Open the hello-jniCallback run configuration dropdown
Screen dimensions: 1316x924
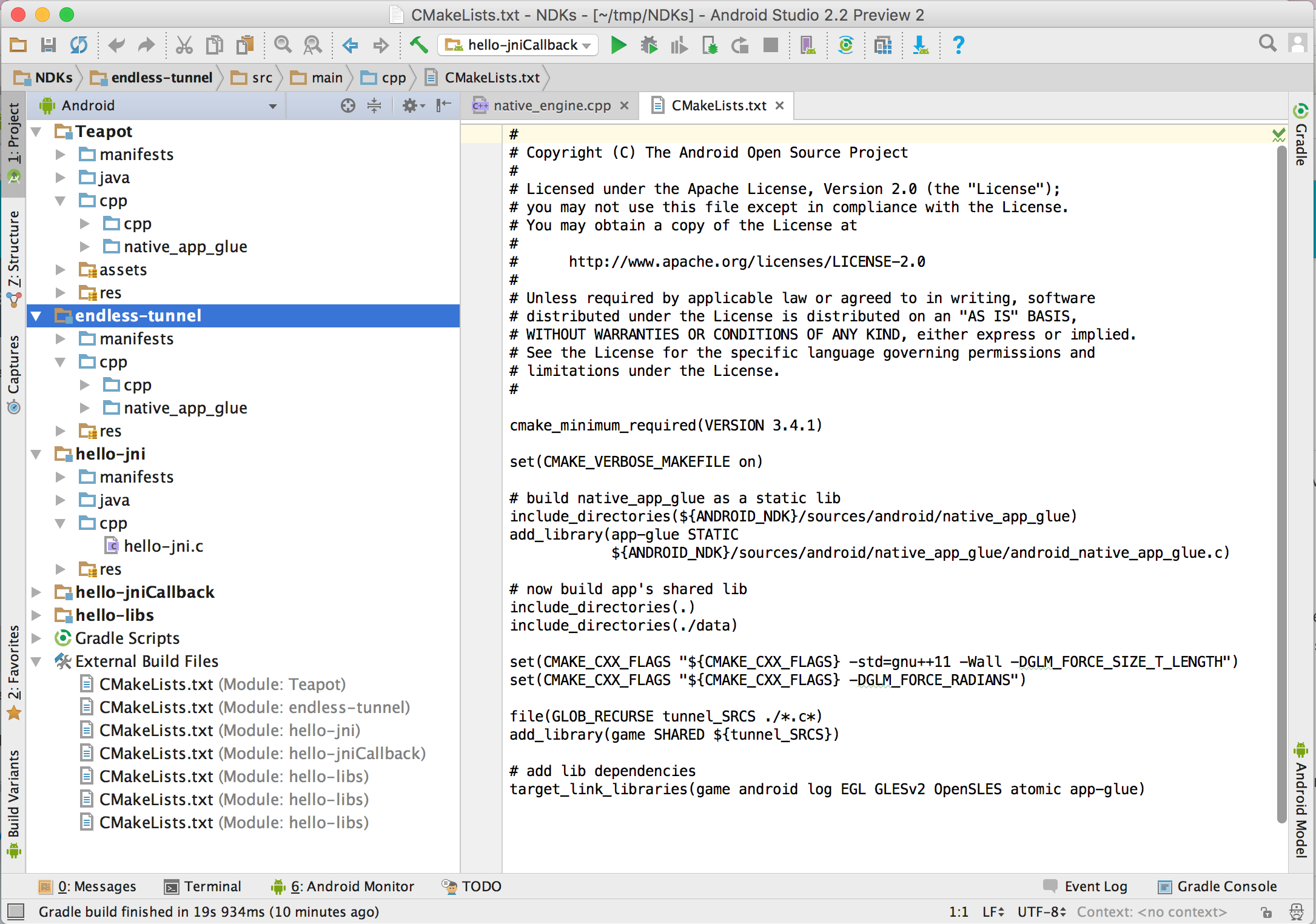(518, 45)
